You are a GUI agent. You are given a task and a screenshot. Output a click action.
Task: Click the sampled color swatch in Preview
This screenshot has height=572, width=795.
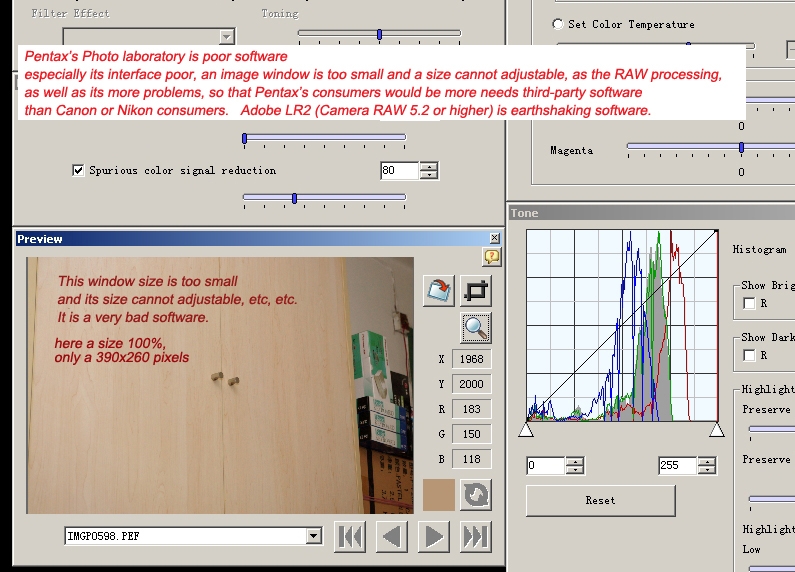pyautogui.click(x=439, y=495)
